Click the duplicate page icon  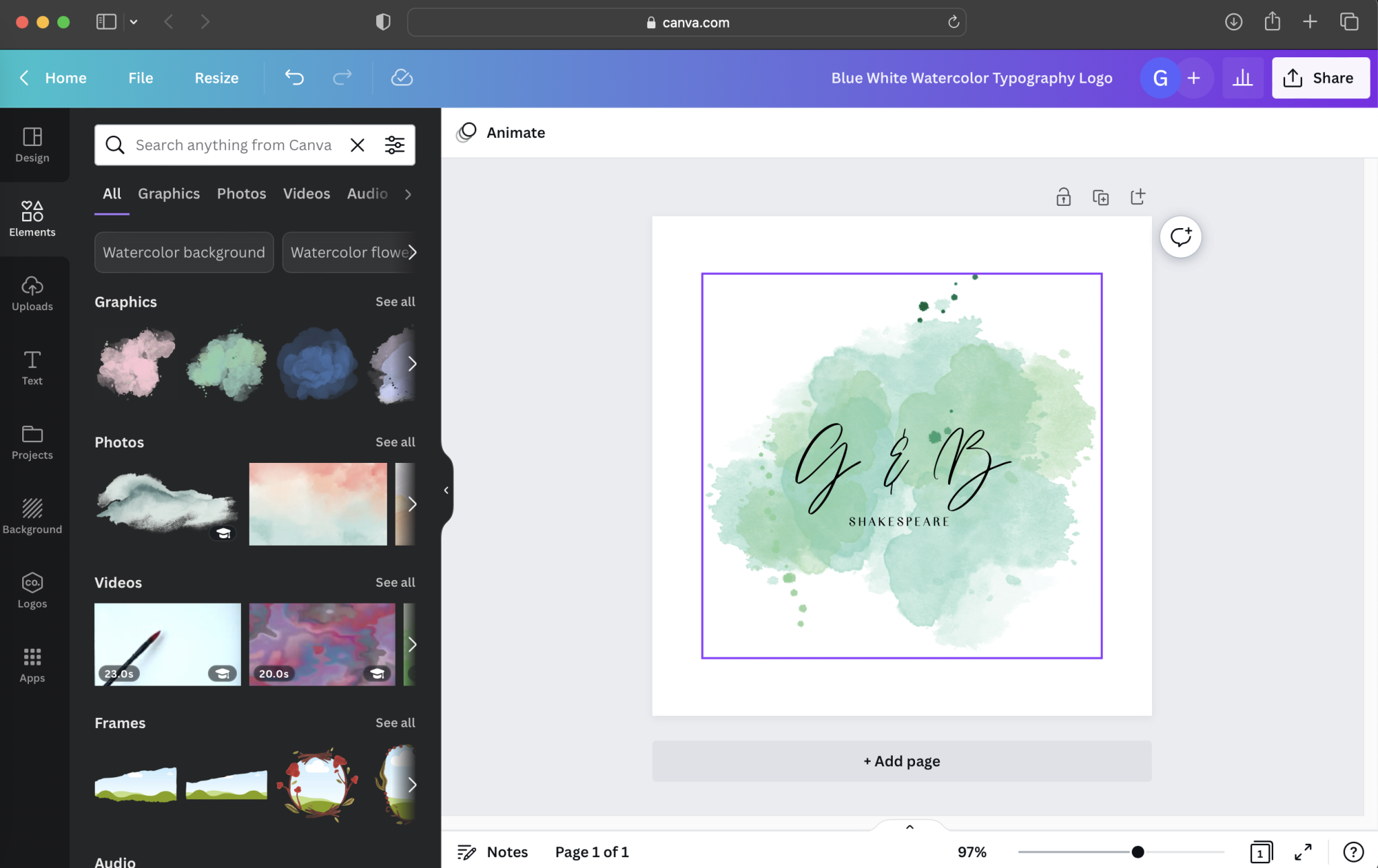click(x=1100, y=197)
